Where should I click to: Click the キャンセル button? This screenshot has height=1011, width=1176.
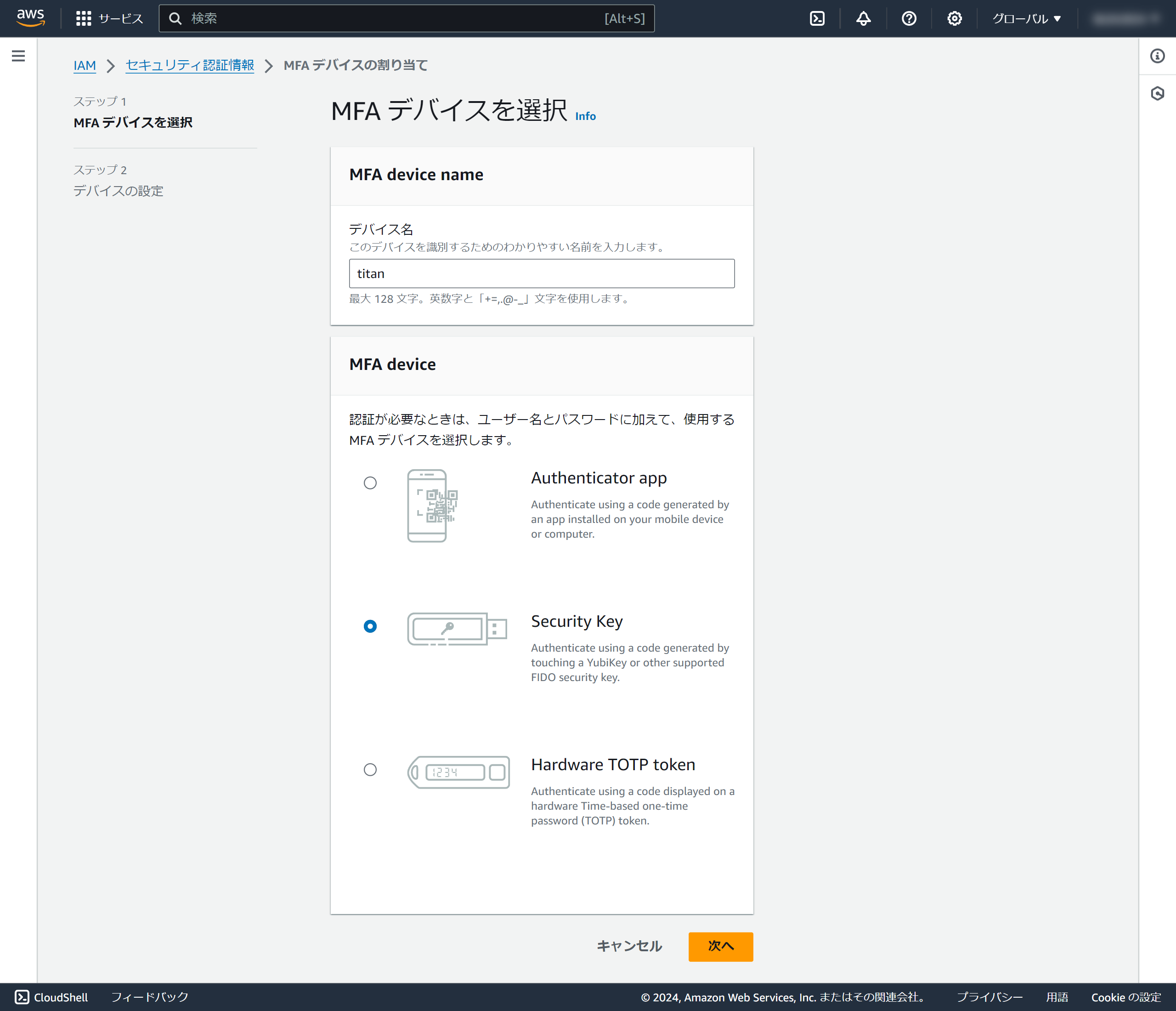pyautogui.click(x=629, y=946)
